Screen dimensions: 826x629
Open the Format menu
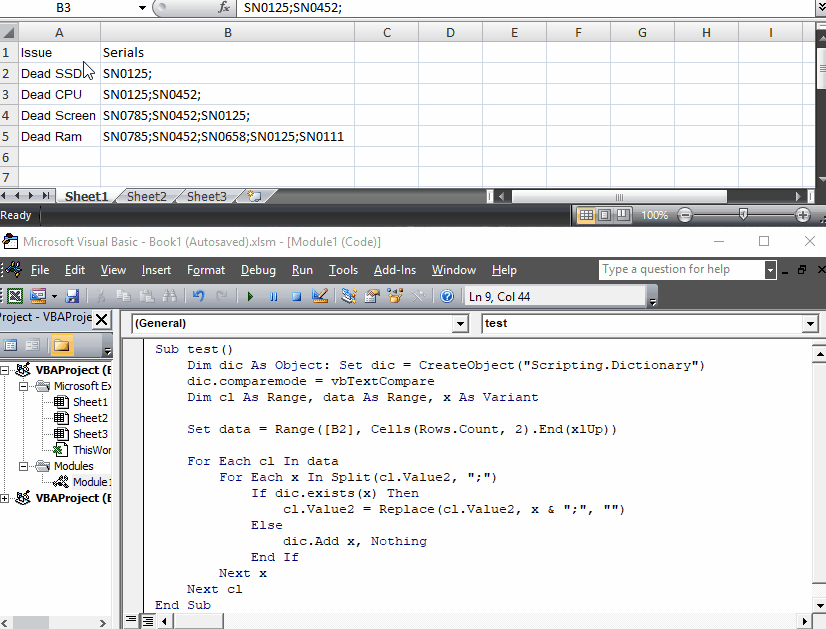pyautogui.click(x=206, y=270)
